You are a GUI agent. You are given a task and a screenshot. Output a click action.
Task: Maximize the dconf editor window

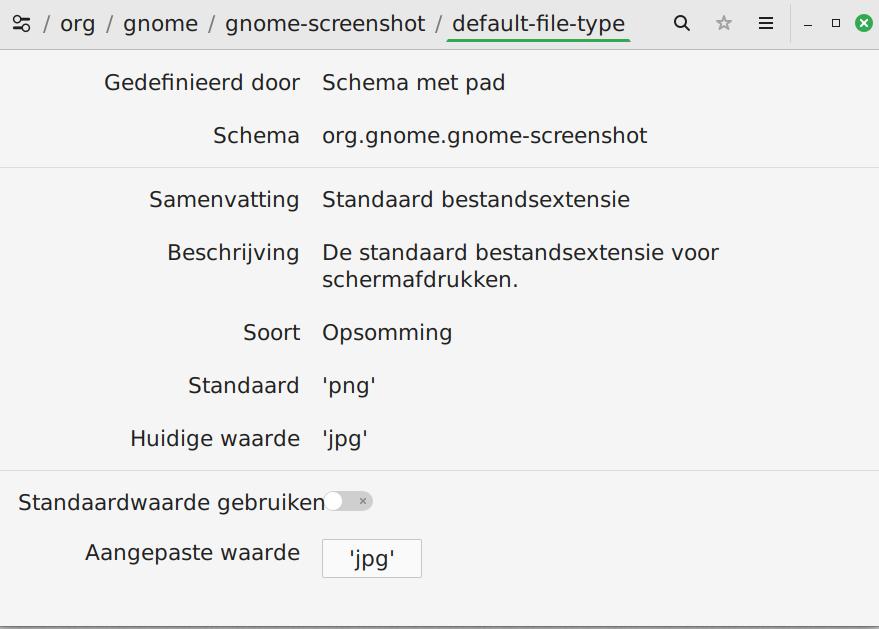click(836, 23)
